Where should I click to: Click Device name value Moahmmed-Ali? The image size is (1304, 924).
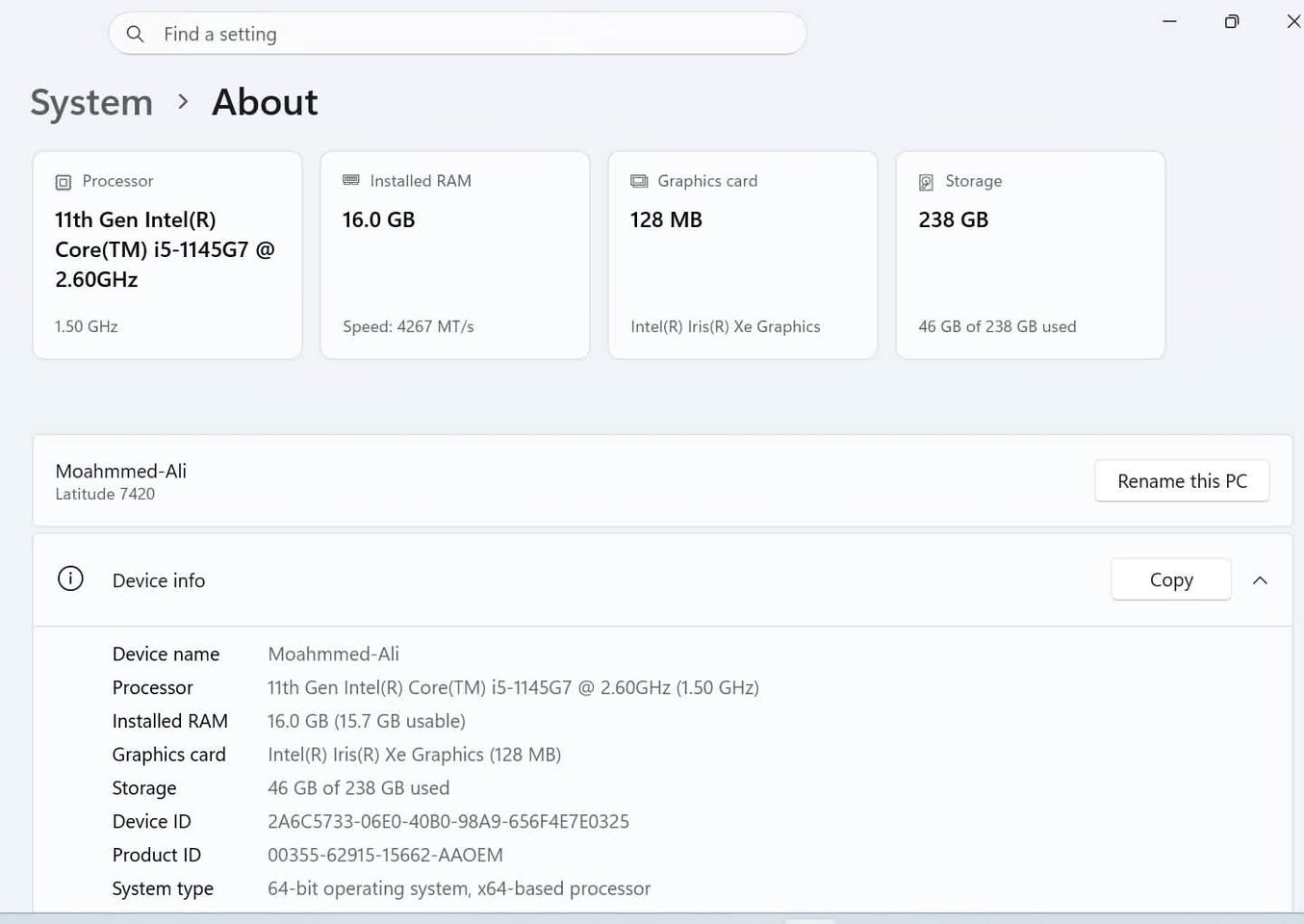tap(333, 654)
